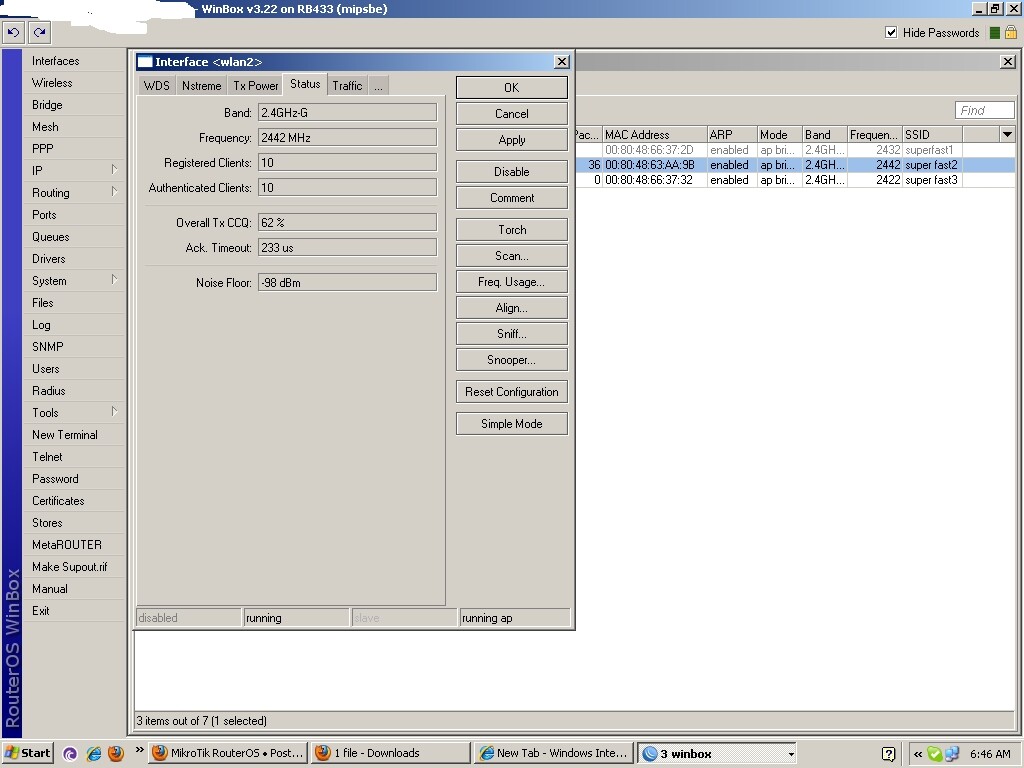This screenshot has width=1024, height=768.
Task: Show more tabs with the ellipsis tab
Action: tap(379, 86)
